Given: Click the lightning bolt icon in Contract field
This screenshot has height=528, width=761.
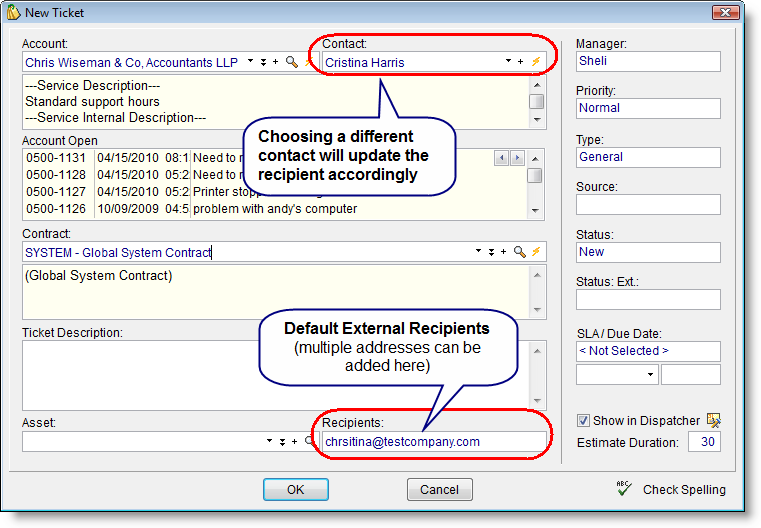Looking at the screenshot, I should coord(535,252).
